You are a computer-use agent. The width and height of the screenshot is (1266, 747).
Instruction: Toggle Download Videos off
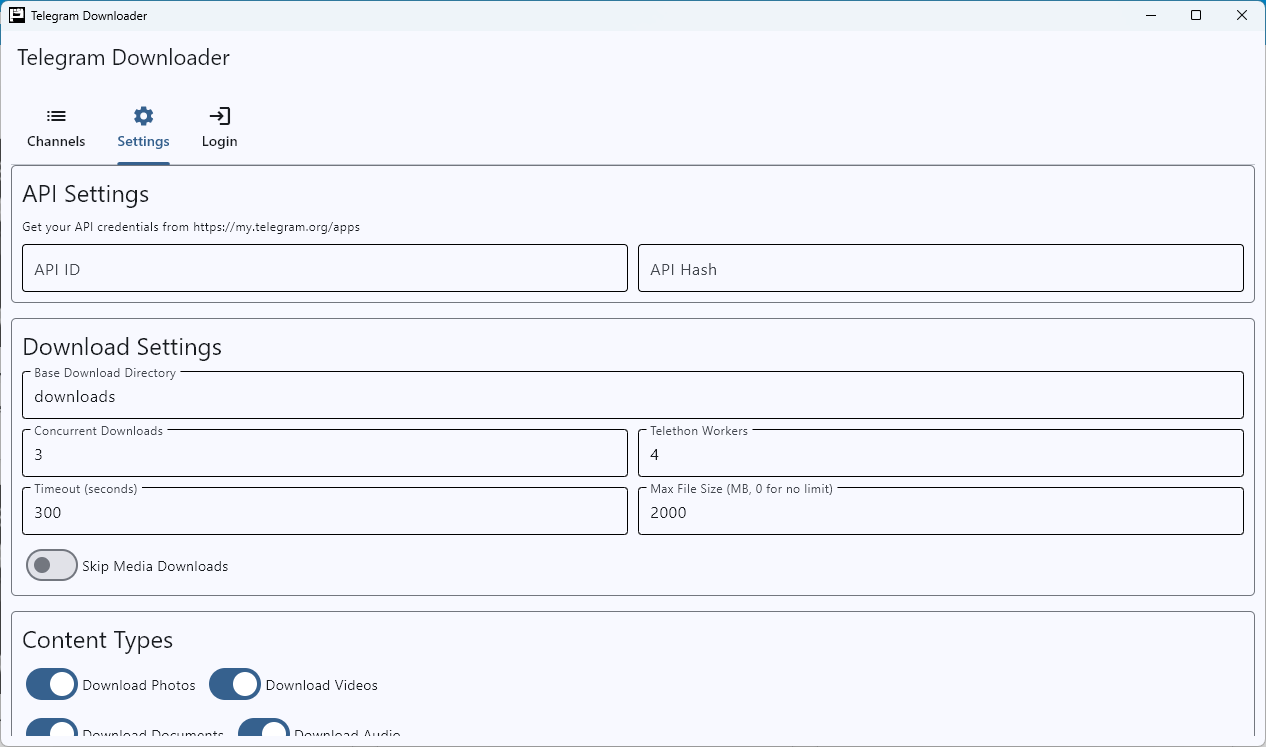tap(234, 684)
